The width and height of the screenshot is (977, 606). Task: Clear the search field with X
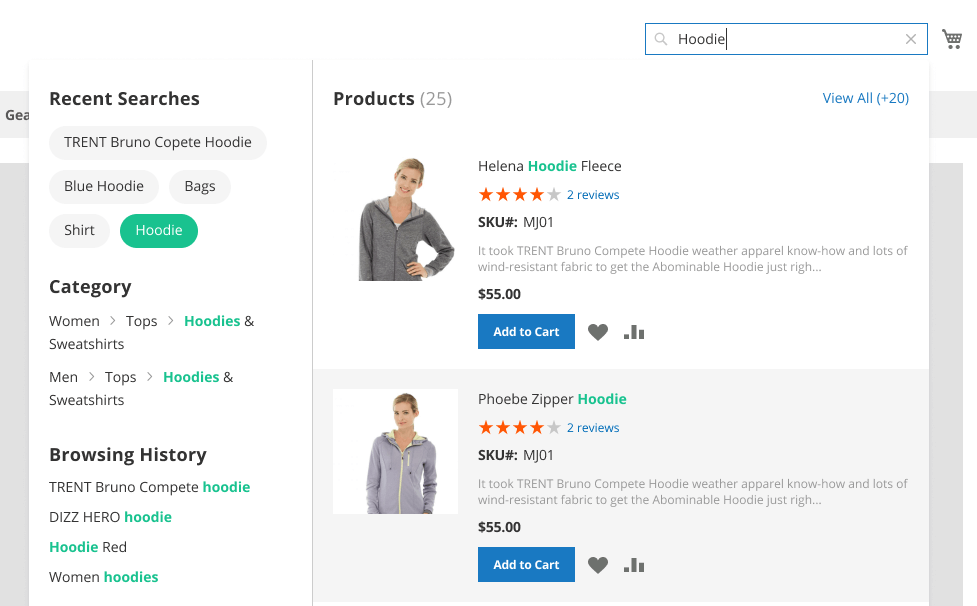910,39
